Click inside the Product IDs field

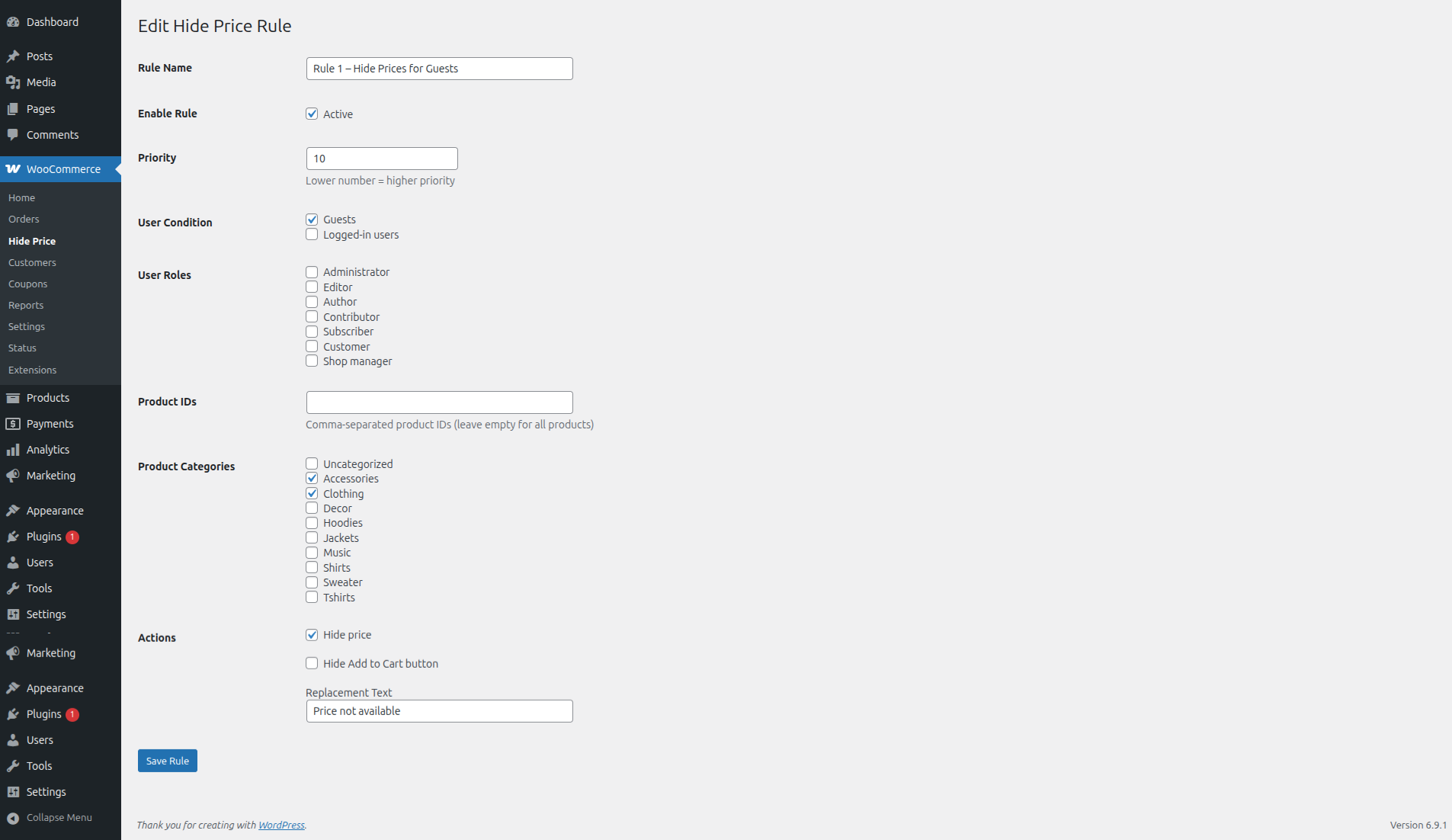pyautogui.click(x=439, y=402)
